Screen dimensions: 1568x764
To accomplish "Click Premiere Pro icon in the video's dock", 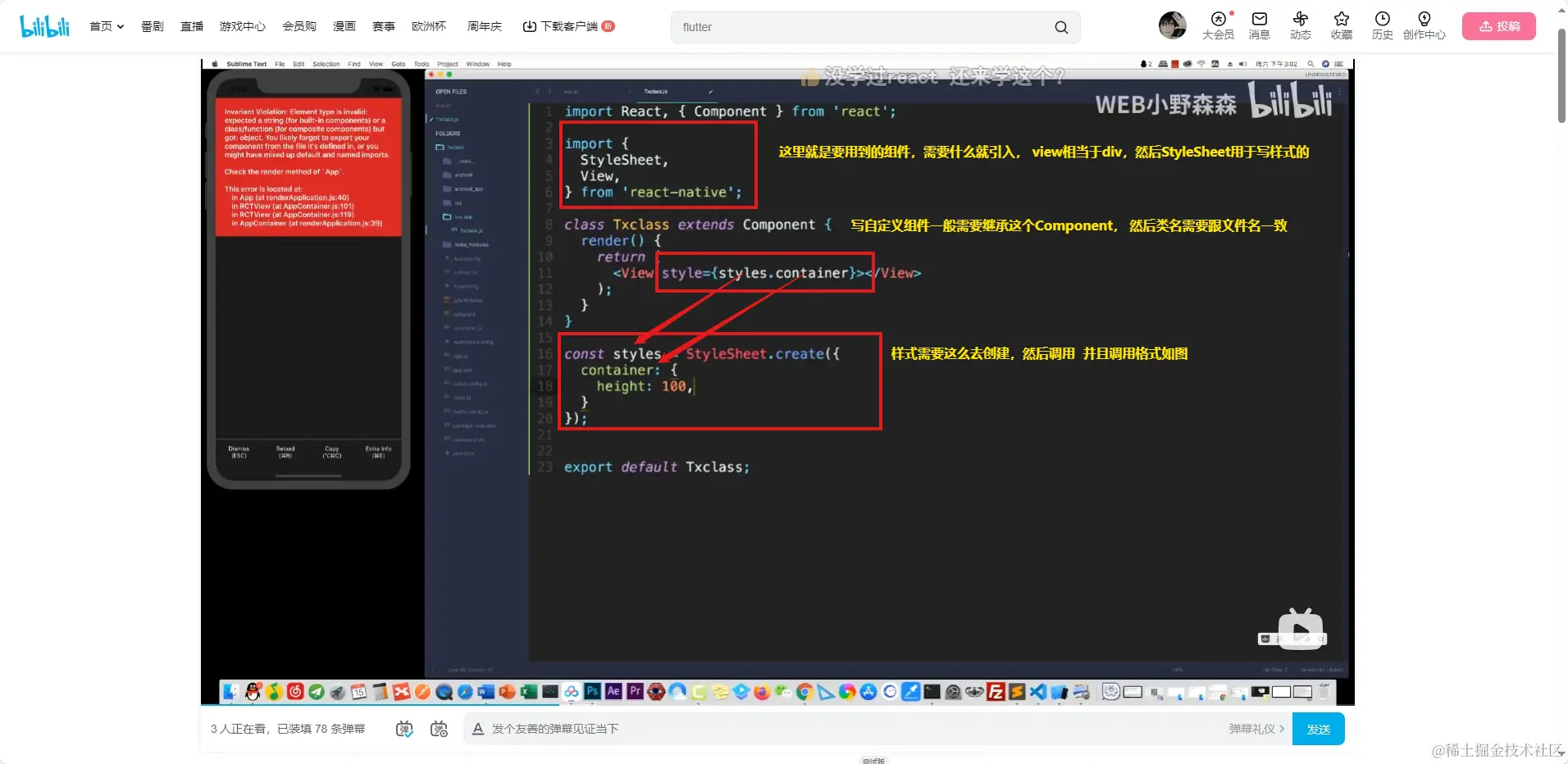I will pos(635,692).
